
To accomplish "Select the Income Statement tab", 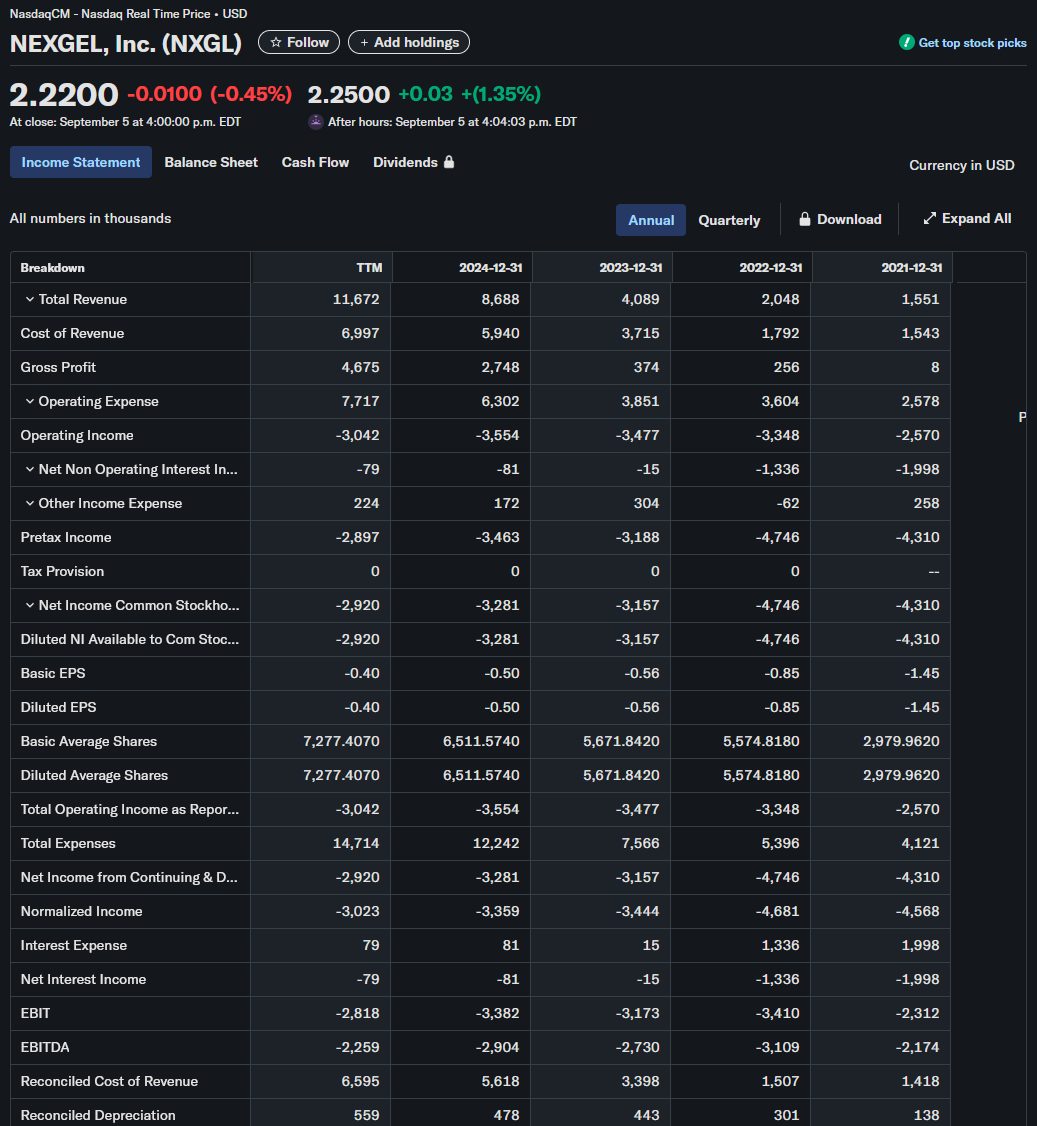I will click(x=81, y=162).
